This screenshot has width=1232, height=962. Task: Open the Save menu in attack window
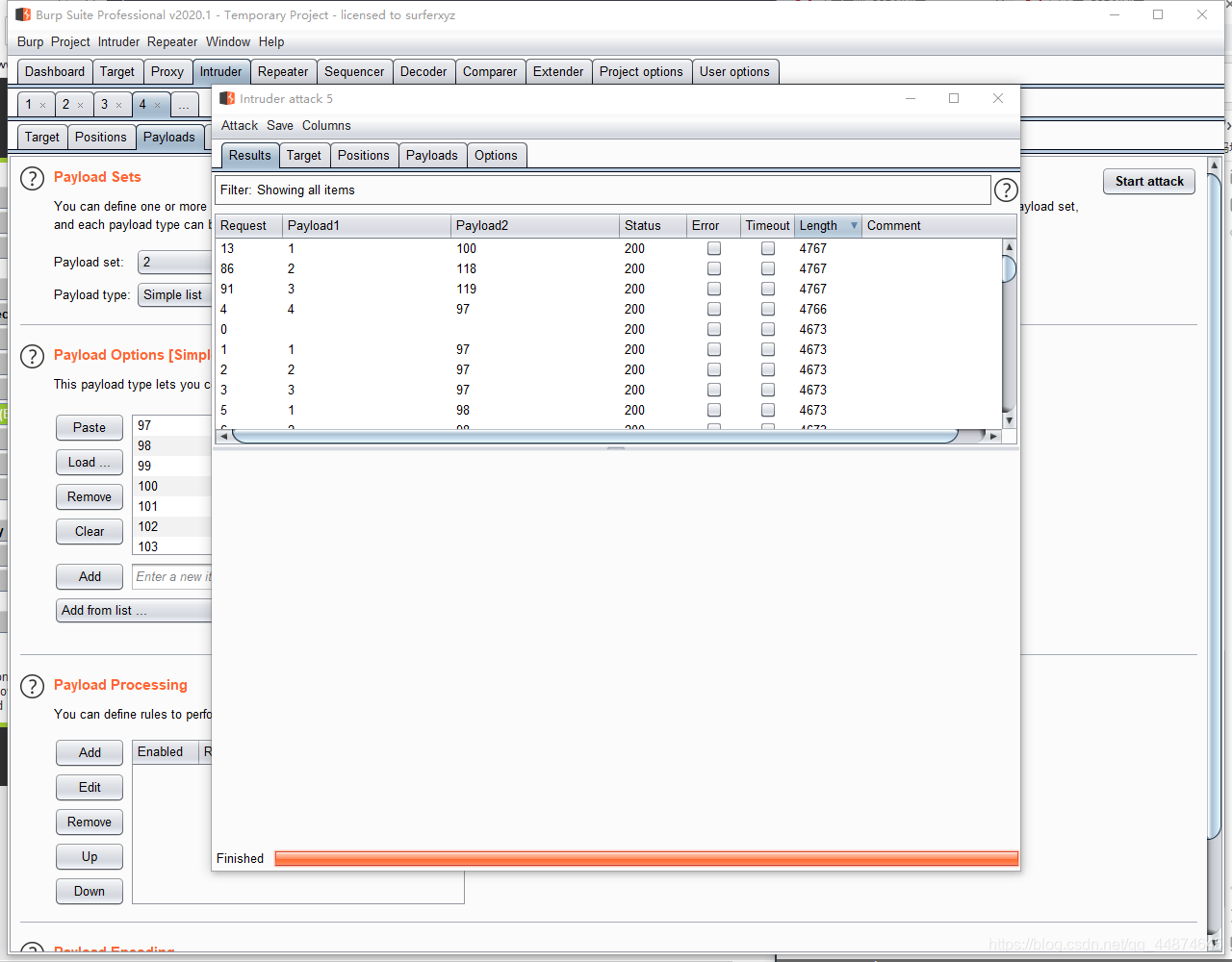click(280, 125)
